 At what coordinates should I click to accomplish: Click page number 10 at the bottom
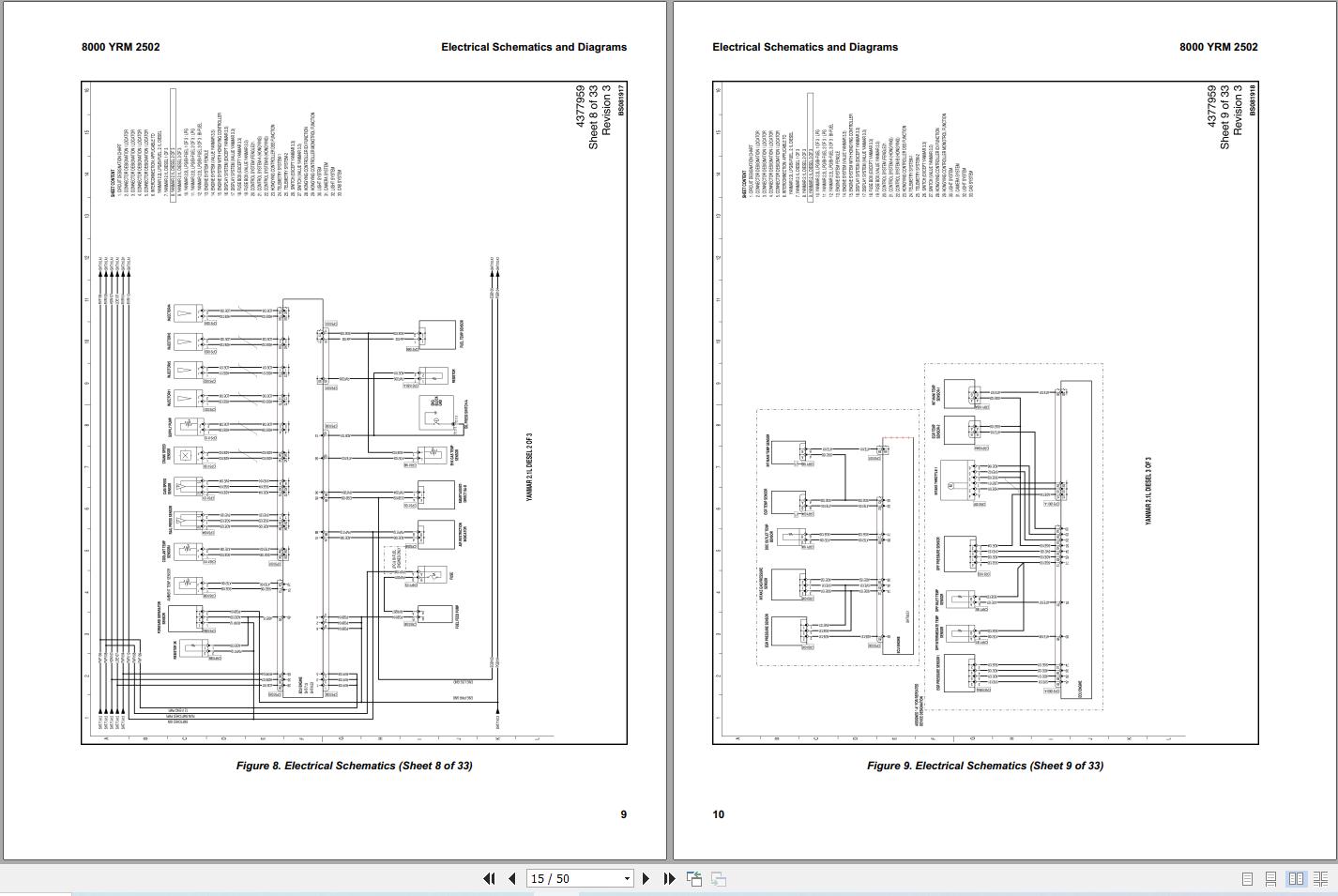718,814
